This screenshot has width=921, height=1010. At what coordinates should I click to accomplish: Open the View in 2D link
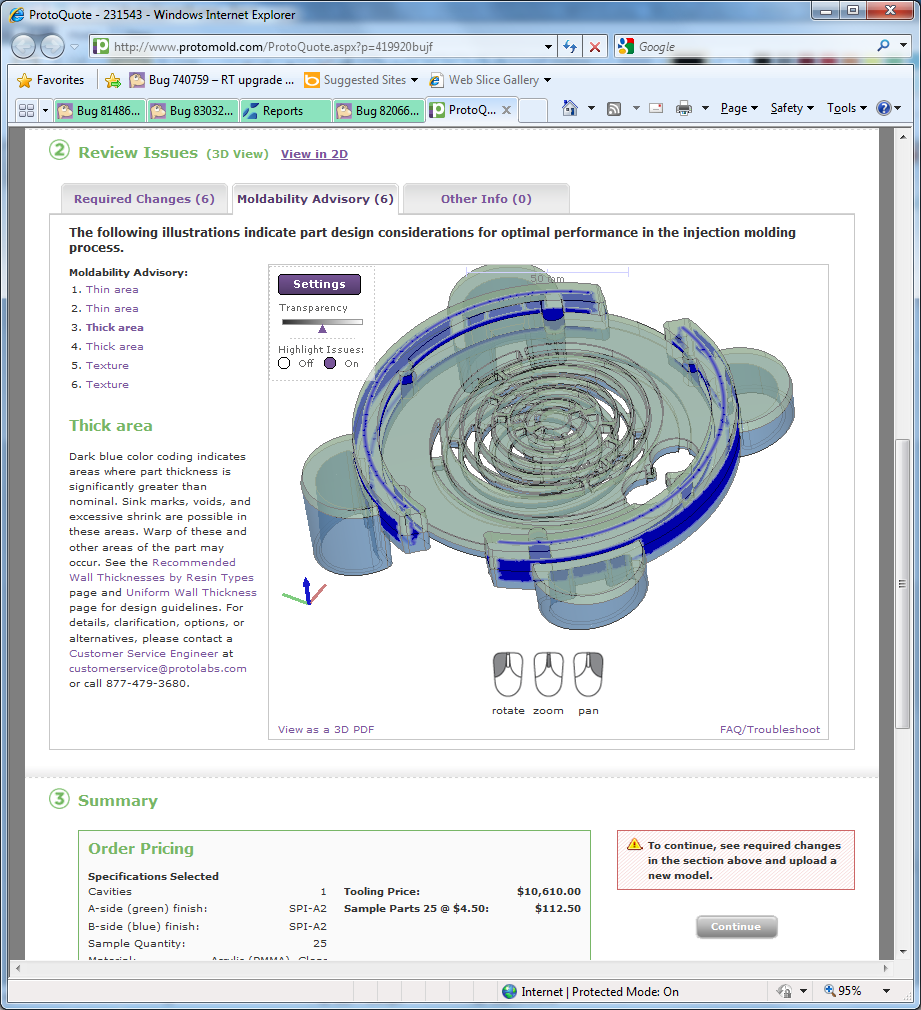(x=314, y=154)
